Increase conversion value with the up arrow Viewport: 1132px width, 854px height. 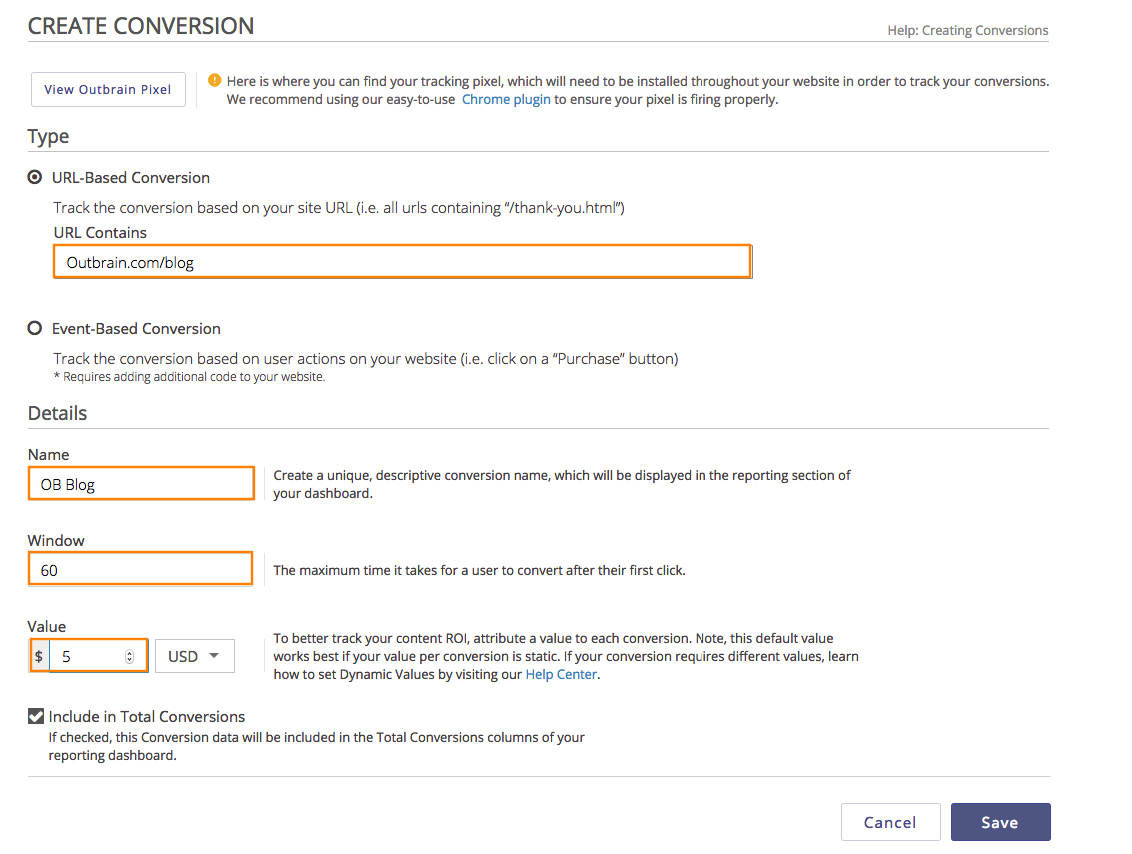tap(129, 652)
